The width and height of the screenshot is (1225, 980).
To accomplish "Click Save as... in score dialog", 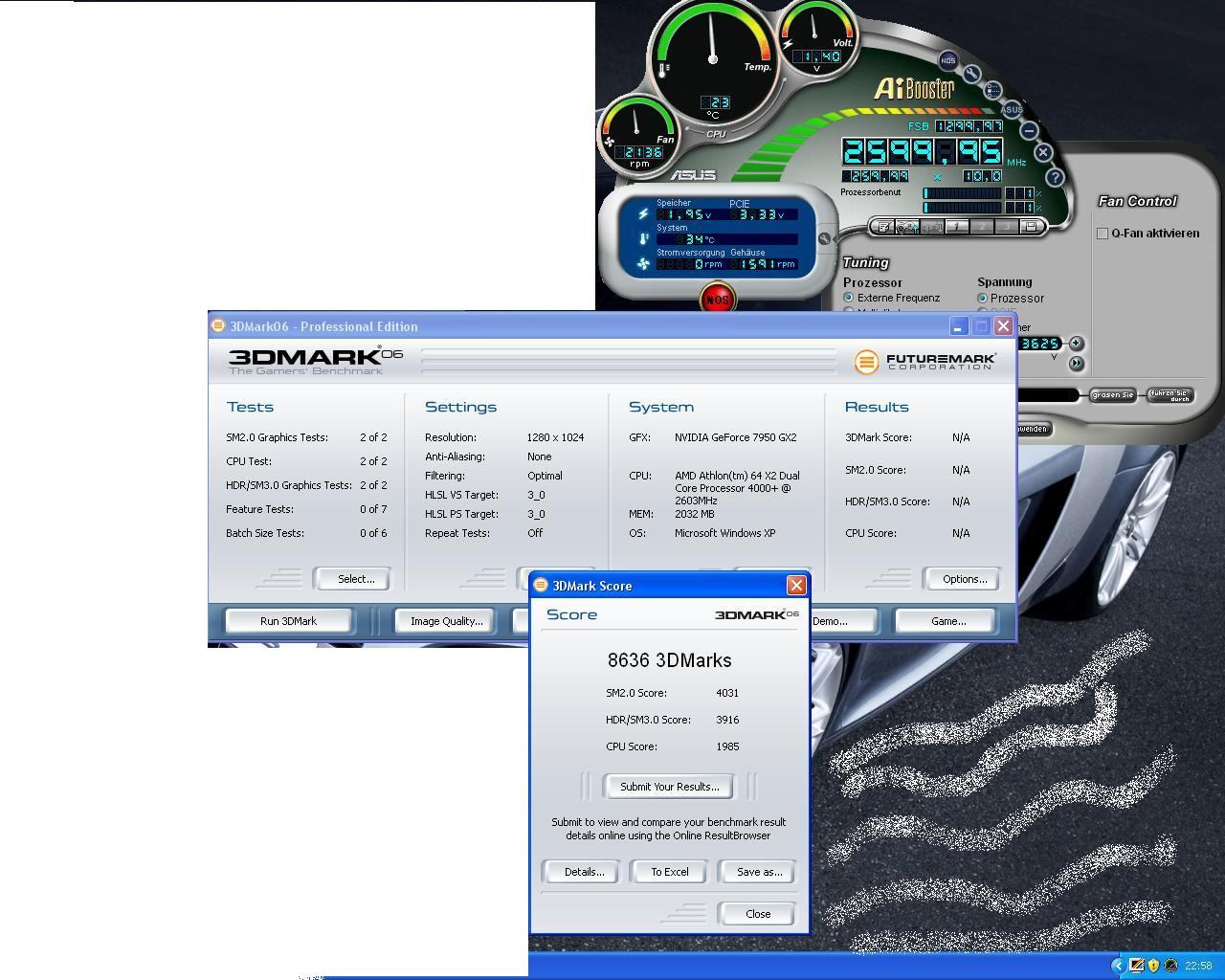I will click(x=759, y=872).
